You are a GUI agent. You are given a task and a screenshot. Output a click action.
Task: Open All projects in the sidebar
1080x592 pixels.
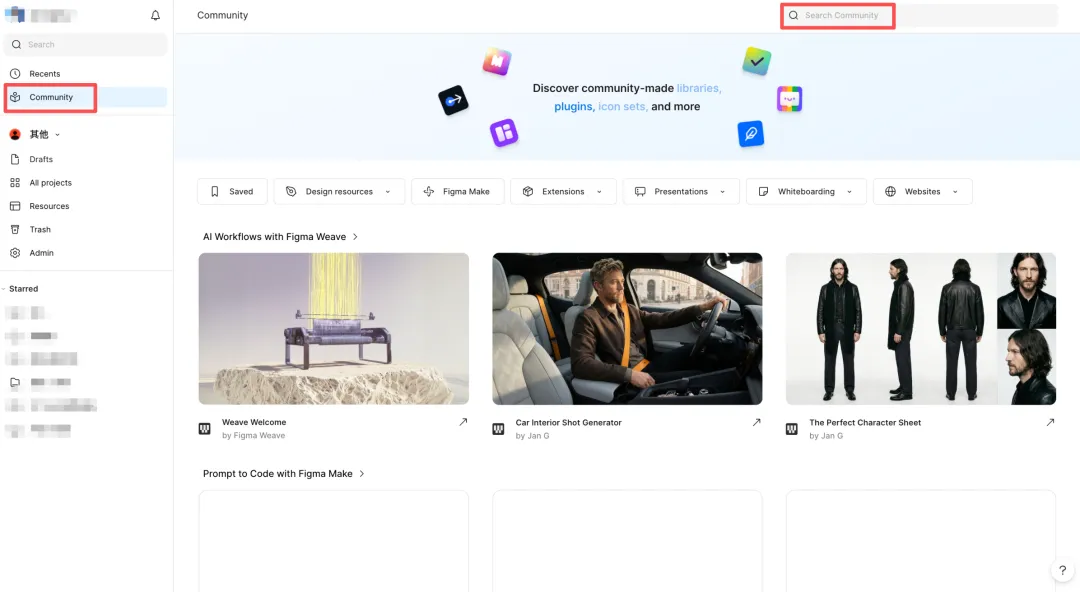[x=86, y=183]
